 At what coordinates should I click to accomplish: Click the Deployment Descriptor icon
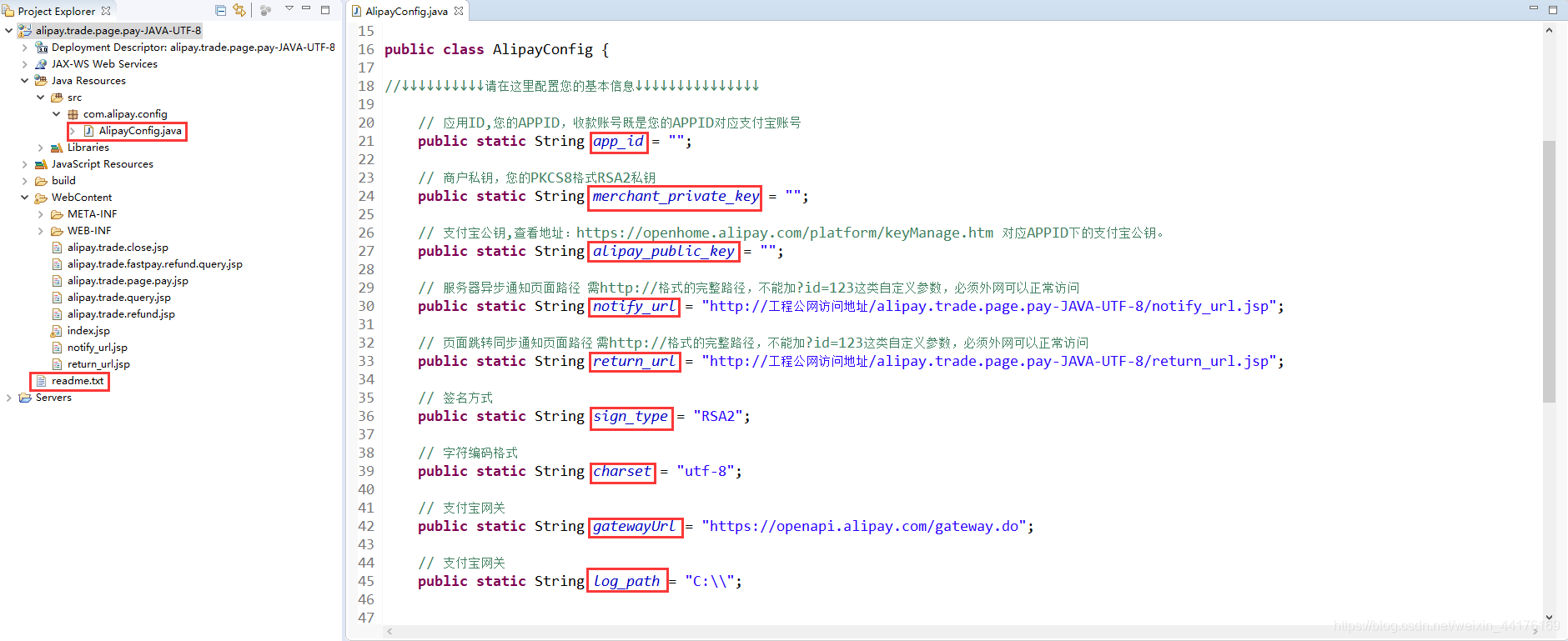click(41, 48)
